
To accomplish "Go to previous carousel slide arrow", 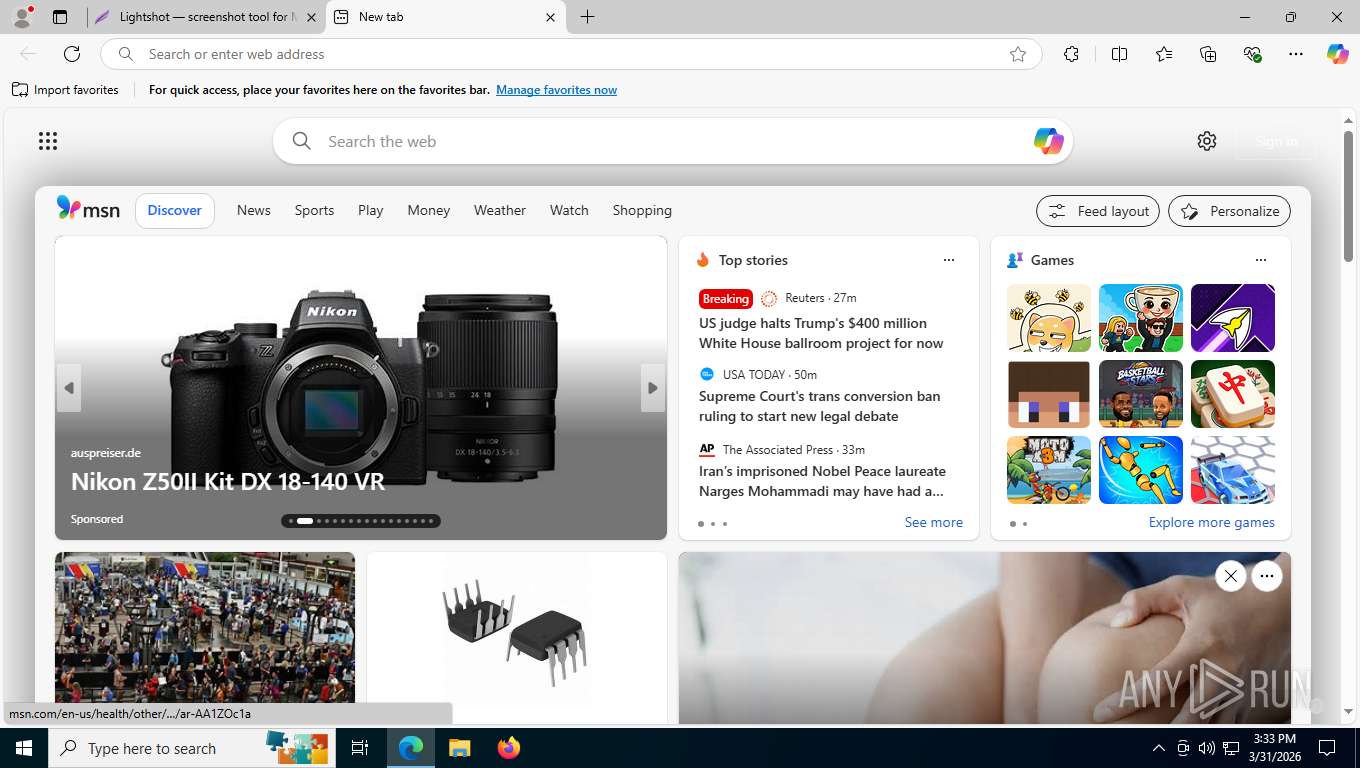I will click(x=69, y=388).
